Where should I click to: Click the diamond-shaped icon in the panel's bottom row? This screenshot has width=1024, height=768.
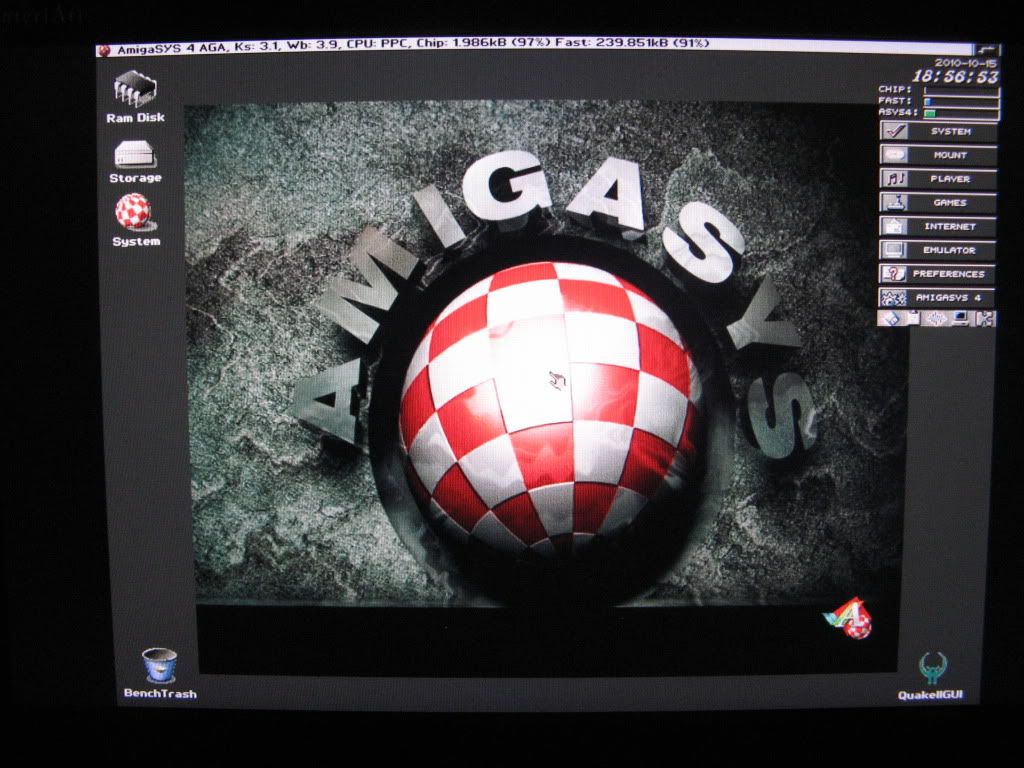[x=891, y=318]
